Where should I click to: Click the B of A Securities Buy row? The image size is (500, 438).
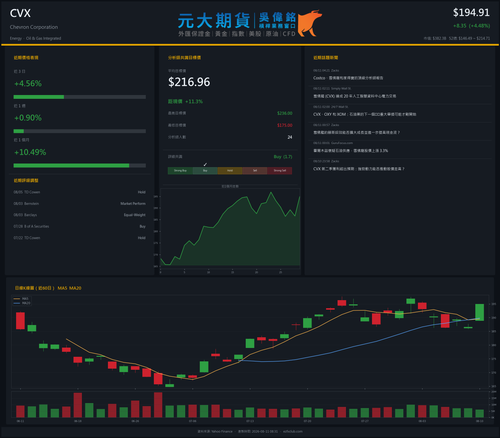tap(80, 226)
